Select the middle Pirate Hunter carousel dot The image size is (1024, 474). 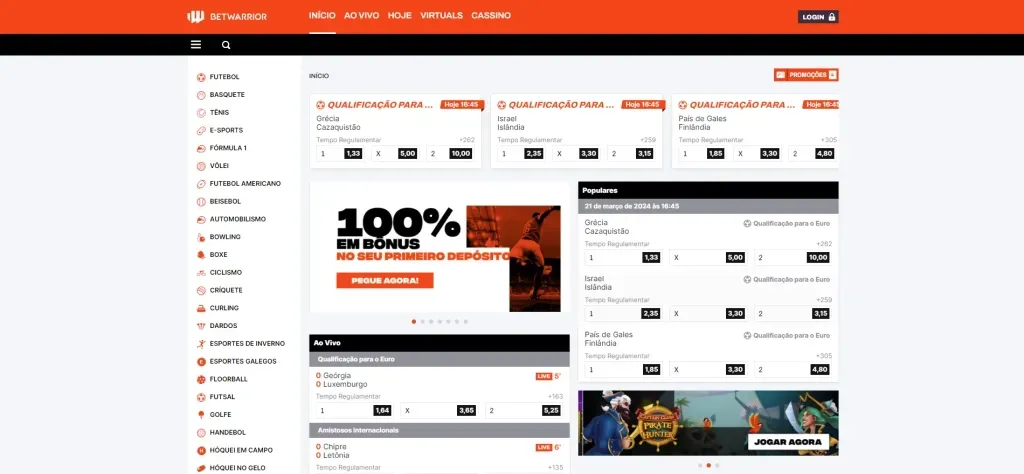[x=709, y=466]
